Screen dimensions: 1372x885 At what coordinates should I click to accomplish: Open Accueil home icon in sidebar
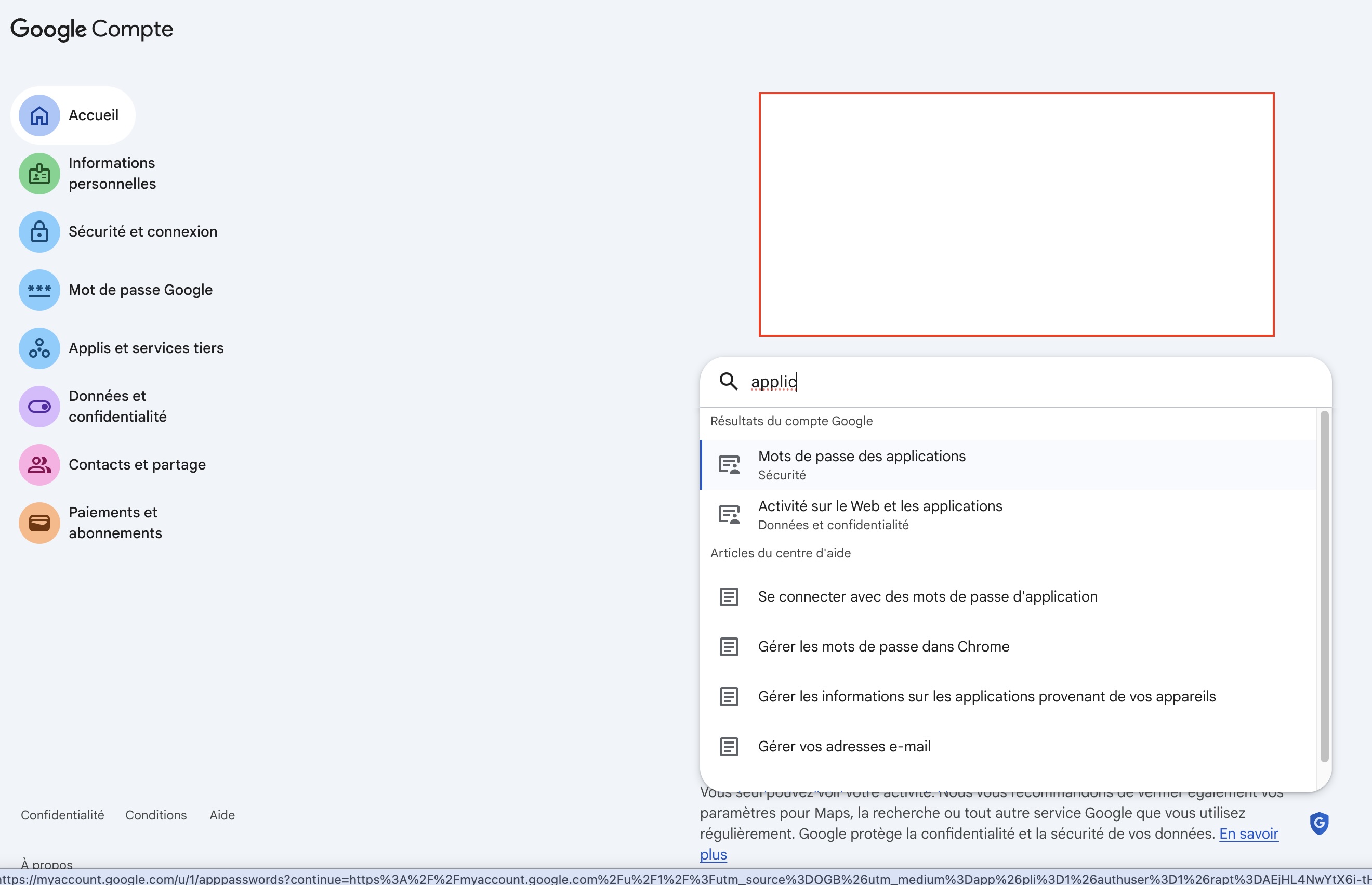click(x=38, y=115)
